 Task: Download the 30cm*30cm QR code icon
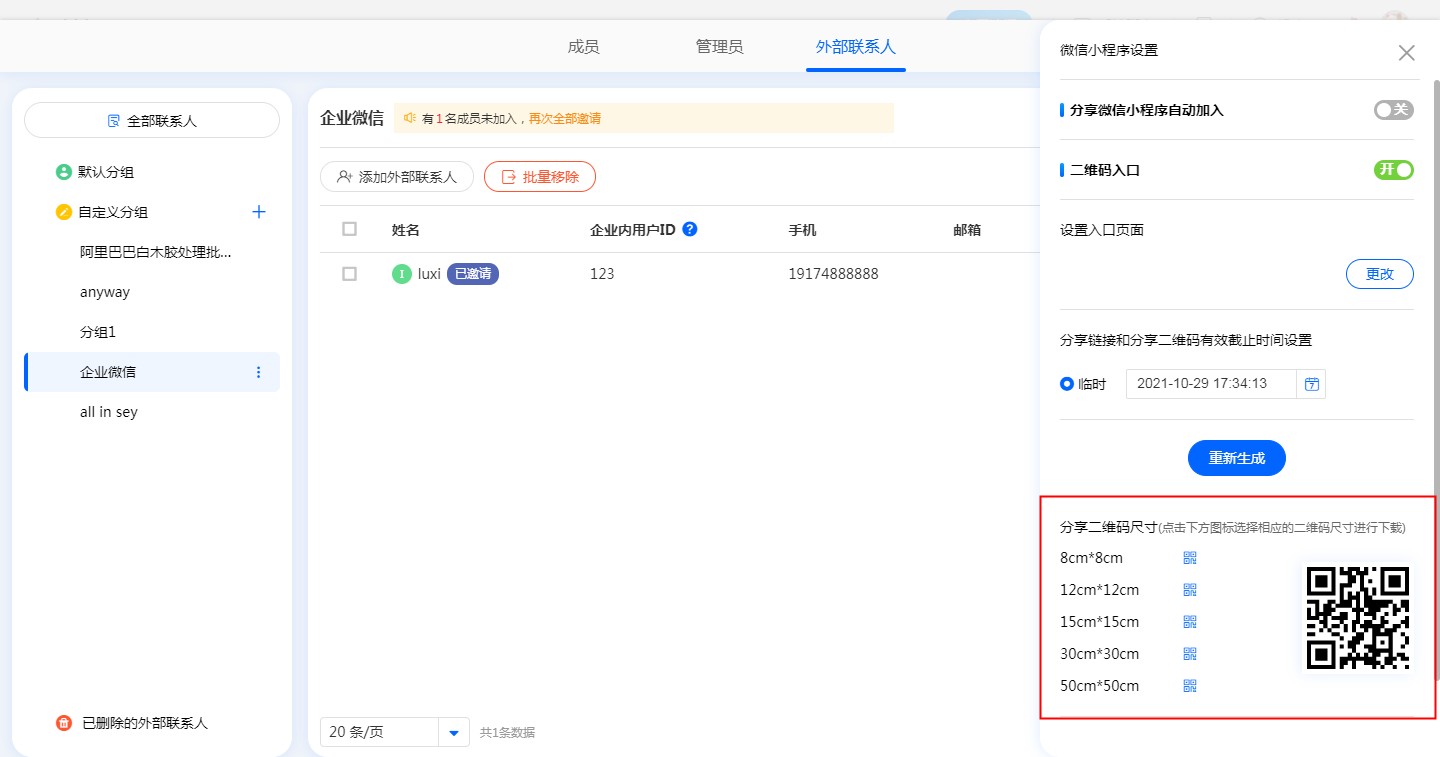(x=1190, y=654)
